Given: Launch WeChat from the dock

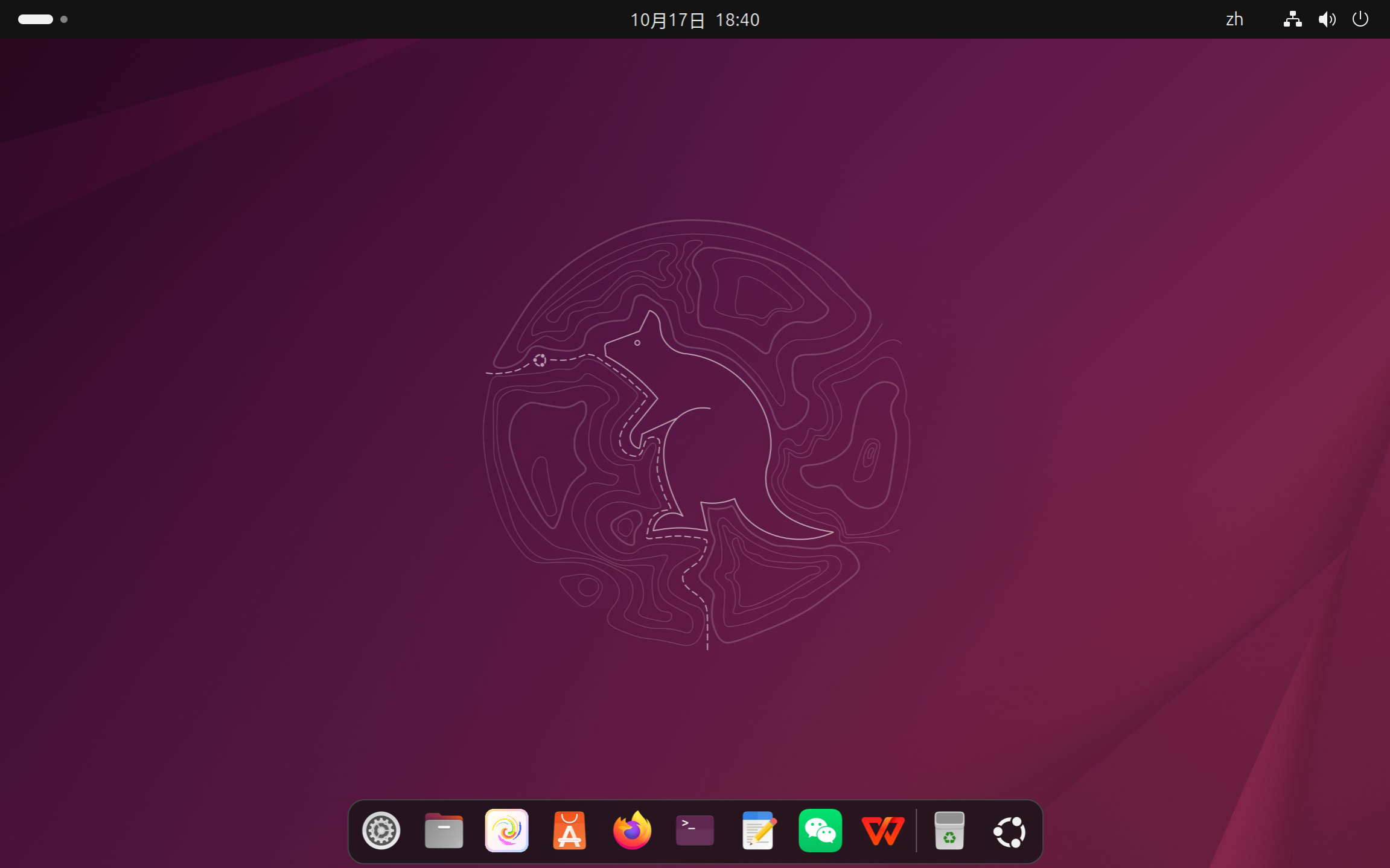Looking at the screenshot, I should (x=820, y=831).
